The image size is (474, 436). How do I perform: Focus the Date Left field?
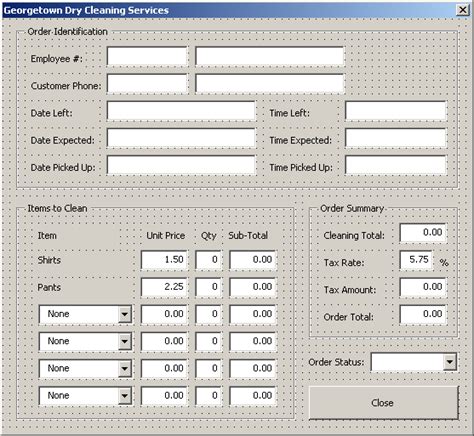coord(181,111)
